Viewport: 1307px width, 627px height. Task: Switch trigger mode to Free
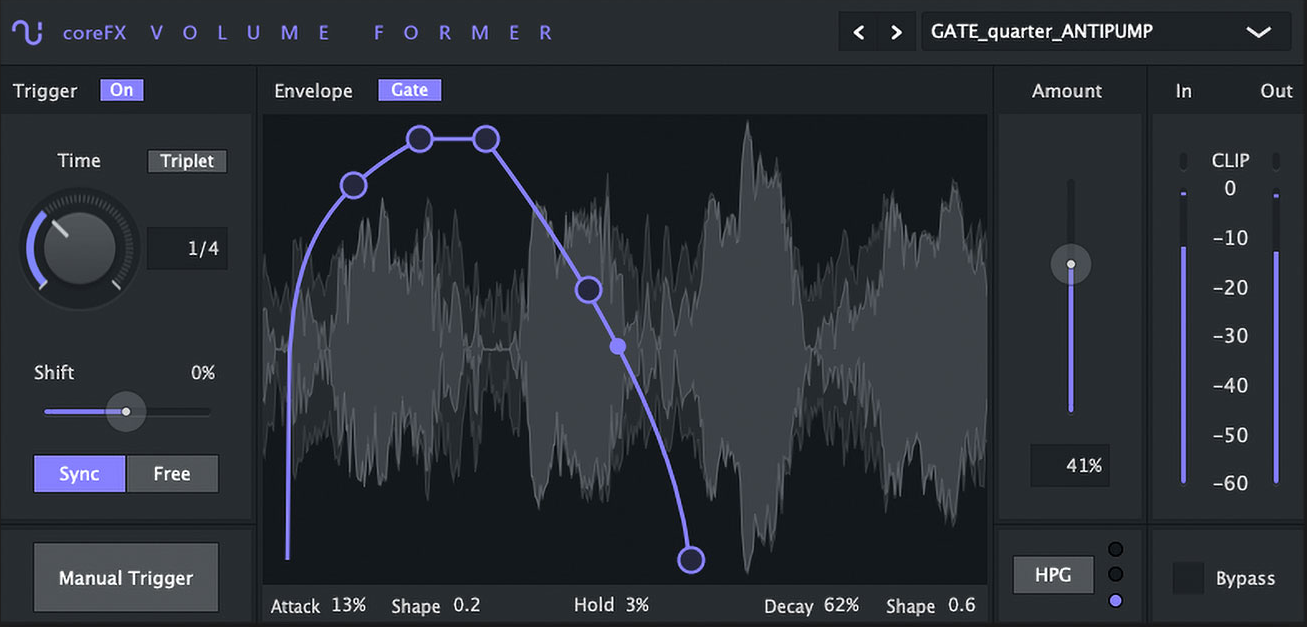pyautogui.click(x=172, y=473)
